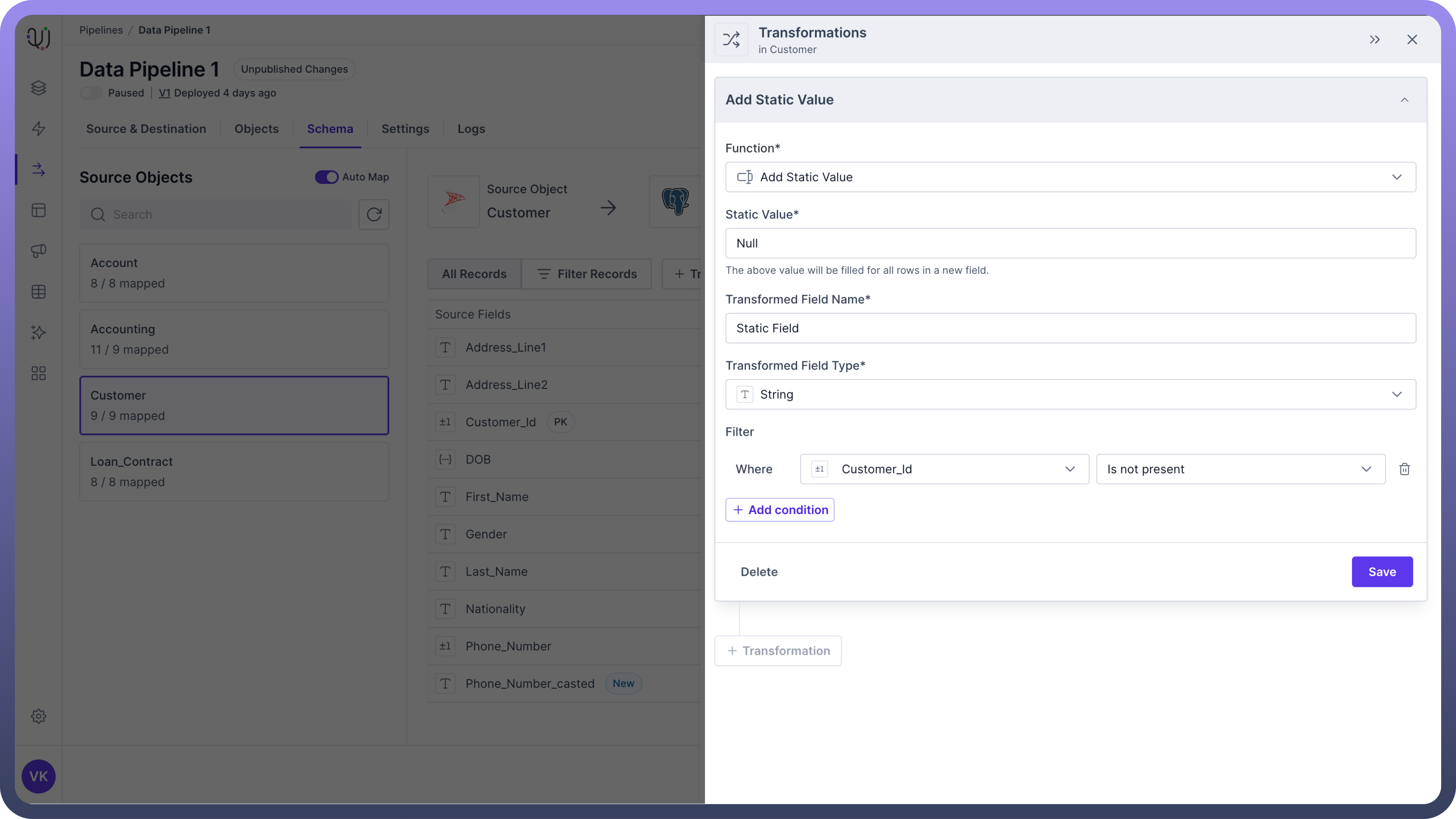Open Transformed Field Type String dropdown
This screenshot has width=1456, height=819.
click(1070, 394)
